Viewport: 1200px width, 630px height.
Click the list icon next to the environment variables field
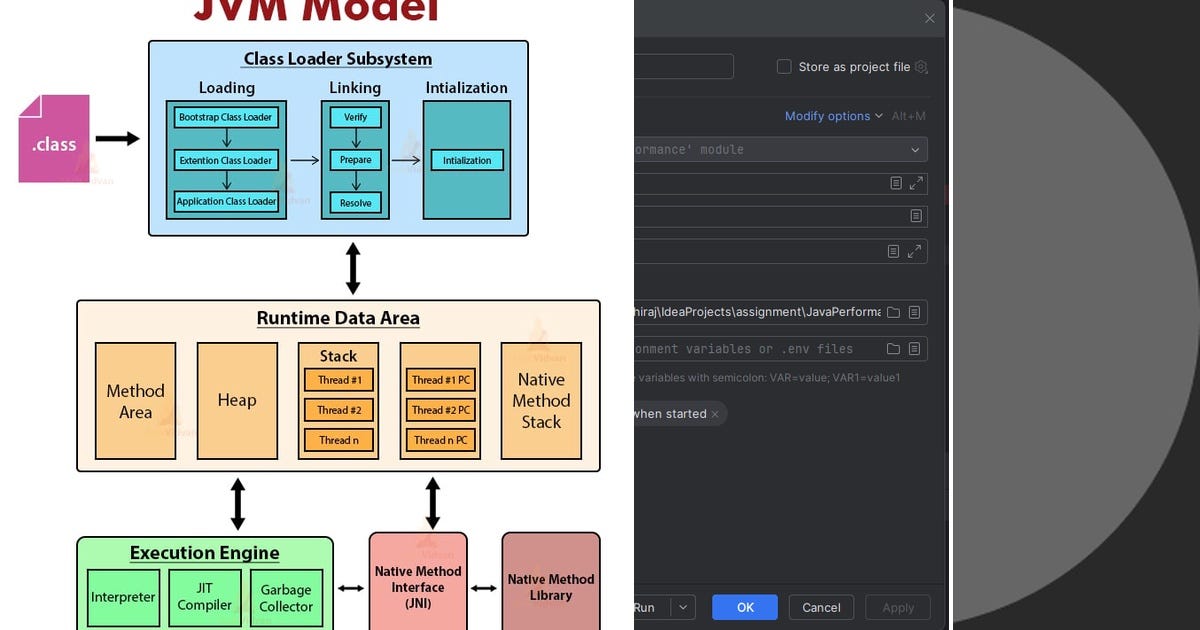(x=913, y=348)
